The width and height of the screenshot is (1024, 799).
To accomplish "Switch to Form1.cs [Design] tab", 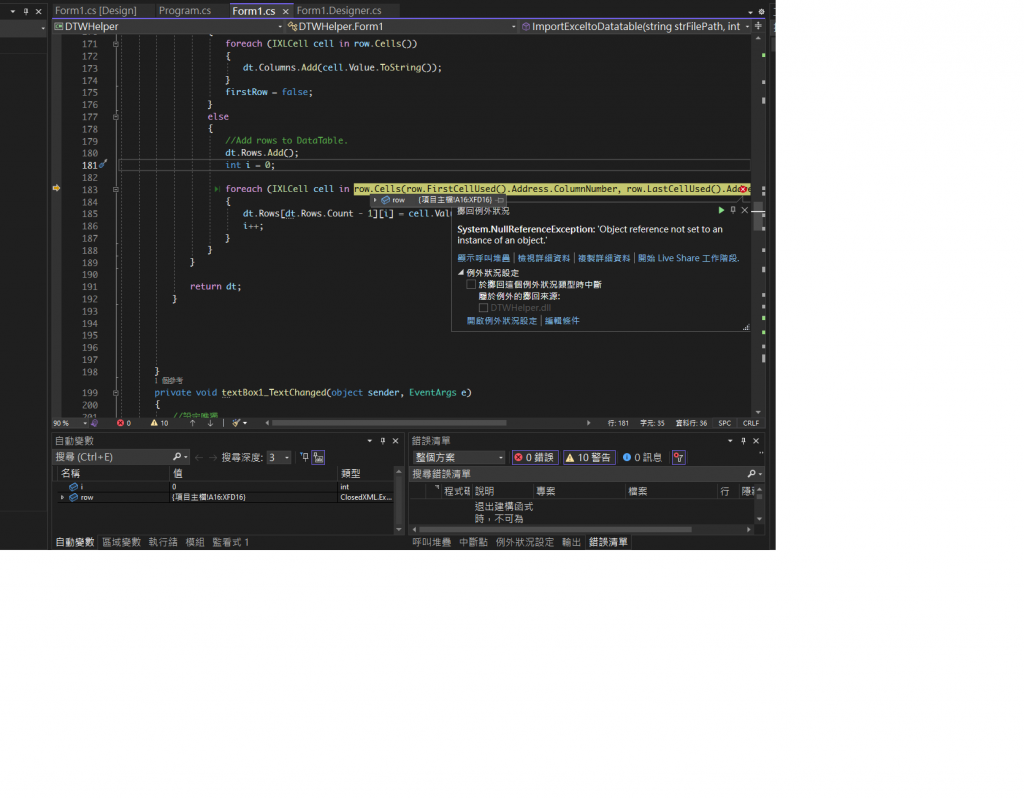I will point(96,10).
